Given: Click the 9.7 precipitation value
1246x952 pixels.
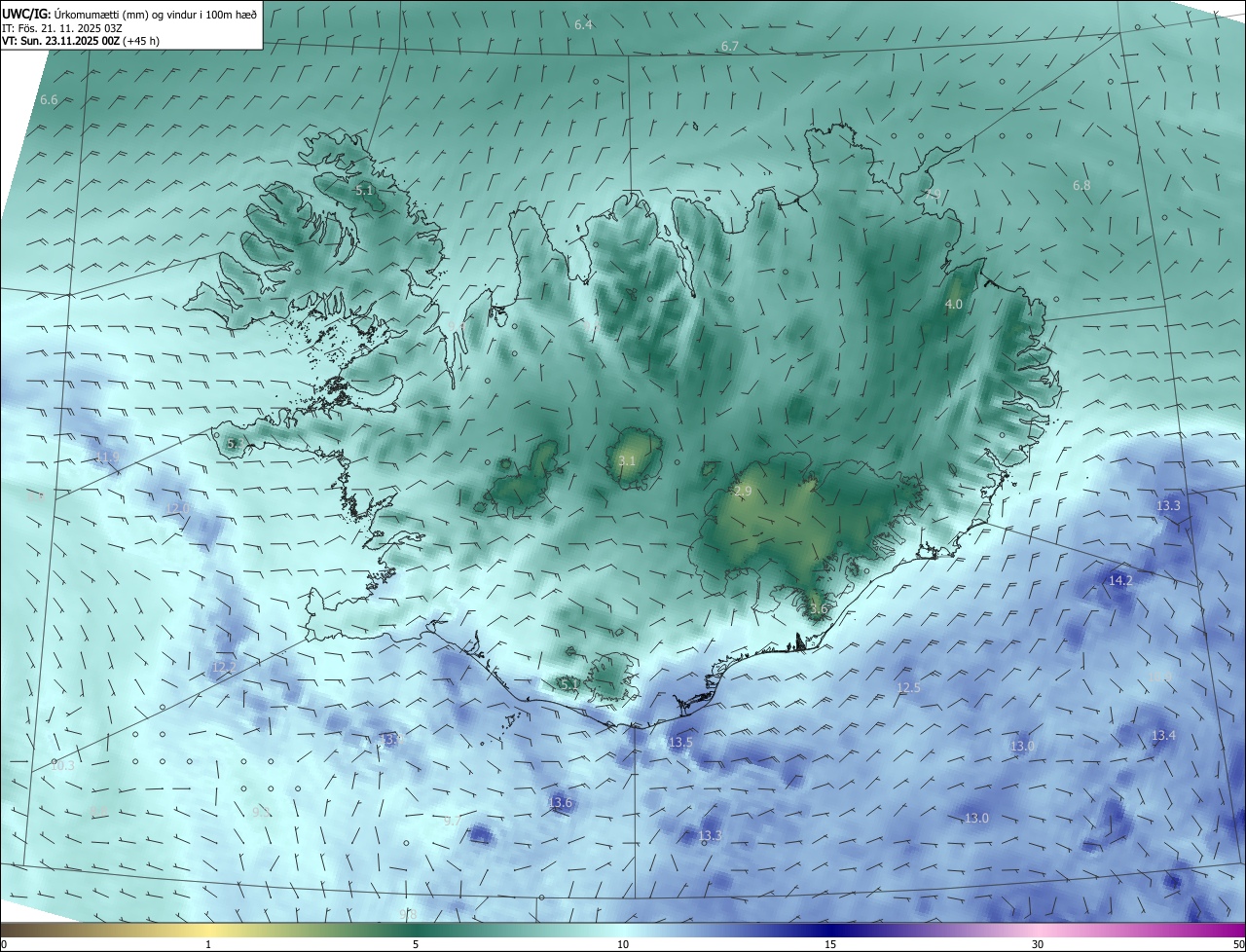Looking at the screenshot, I should 453,822.
